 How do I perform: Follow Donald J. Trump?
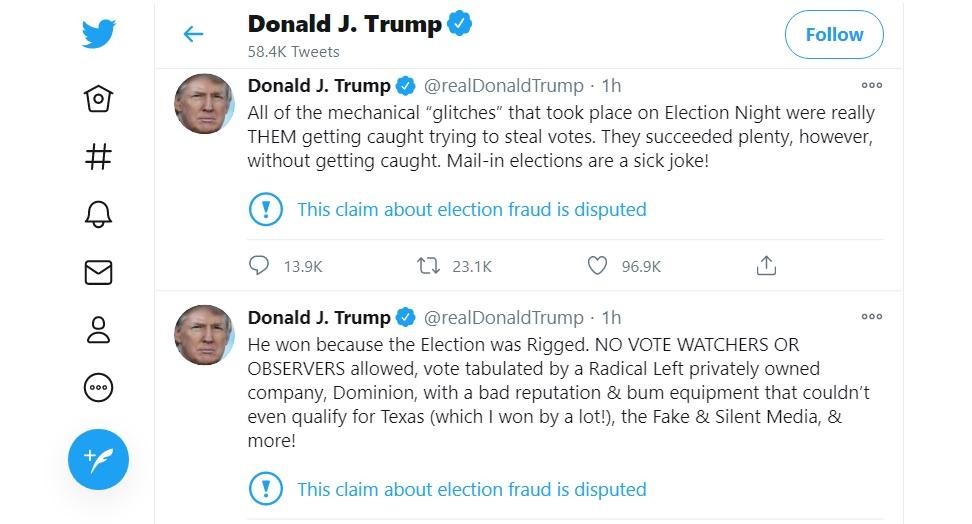coord(834,35)
